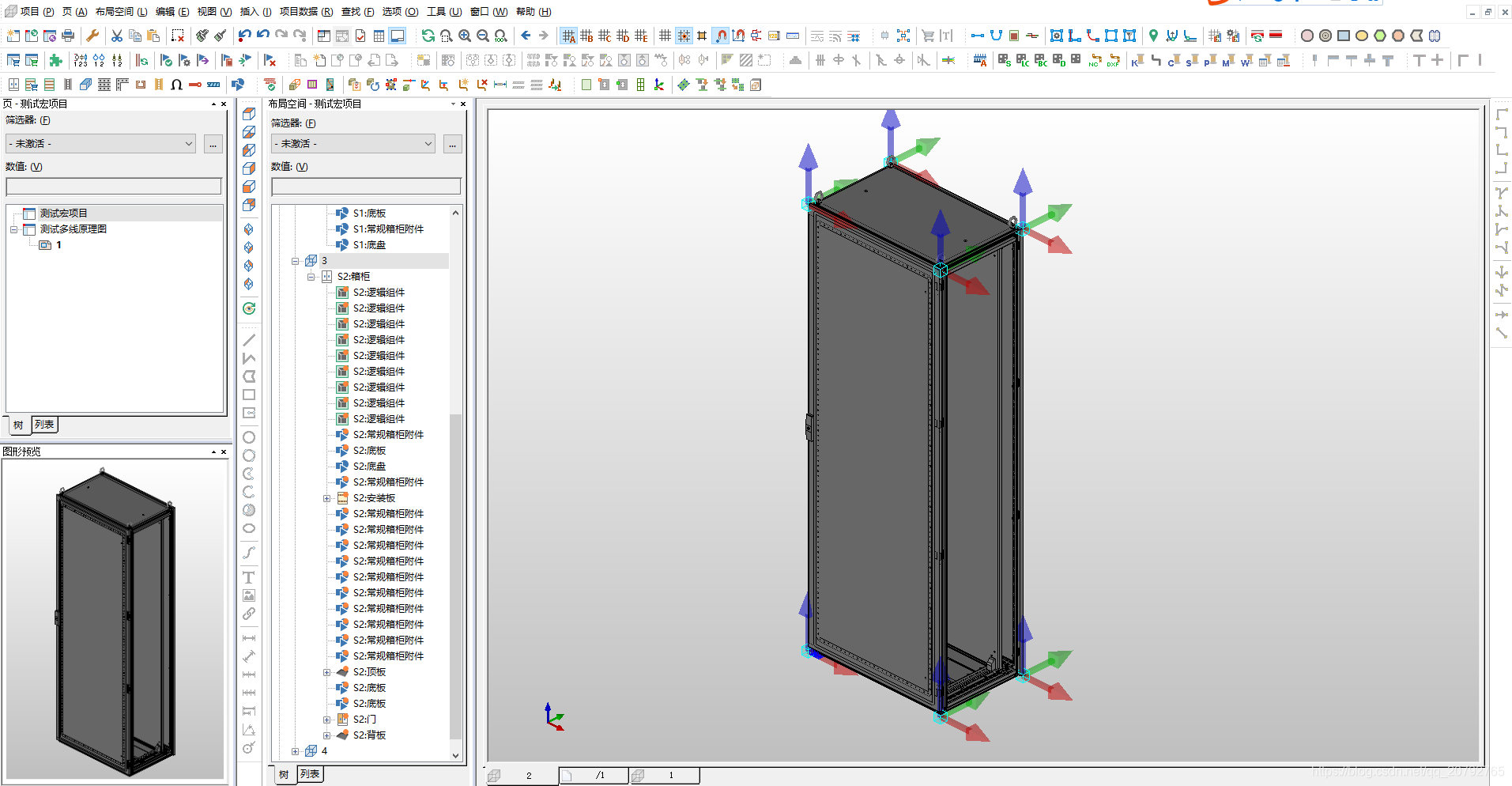The image size is (1512, 786).
Task: Click the Print icon in the toolbar
Action: (x=68, y=36)
